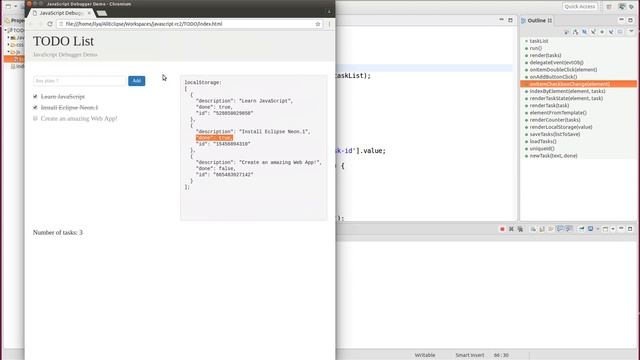Click the Remove Launch gray X icon
This screenshot has height=360, width=640.
click(x=511, y=229)
